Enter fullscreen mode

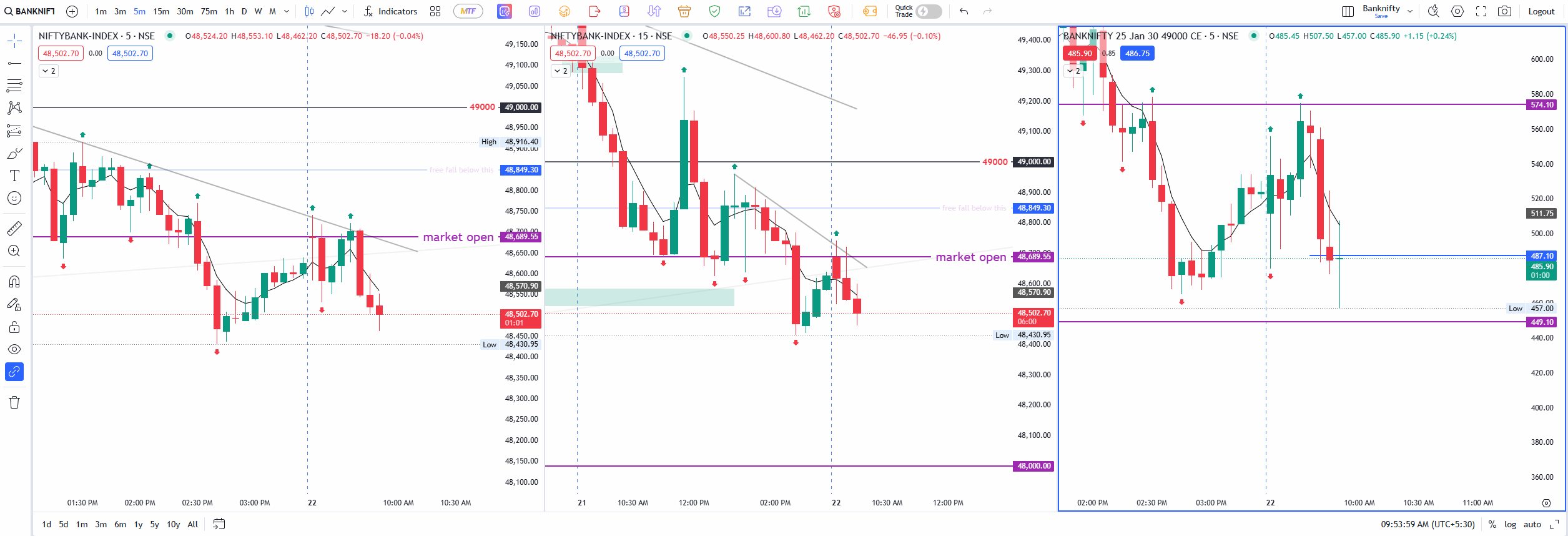coord(1481,11)
